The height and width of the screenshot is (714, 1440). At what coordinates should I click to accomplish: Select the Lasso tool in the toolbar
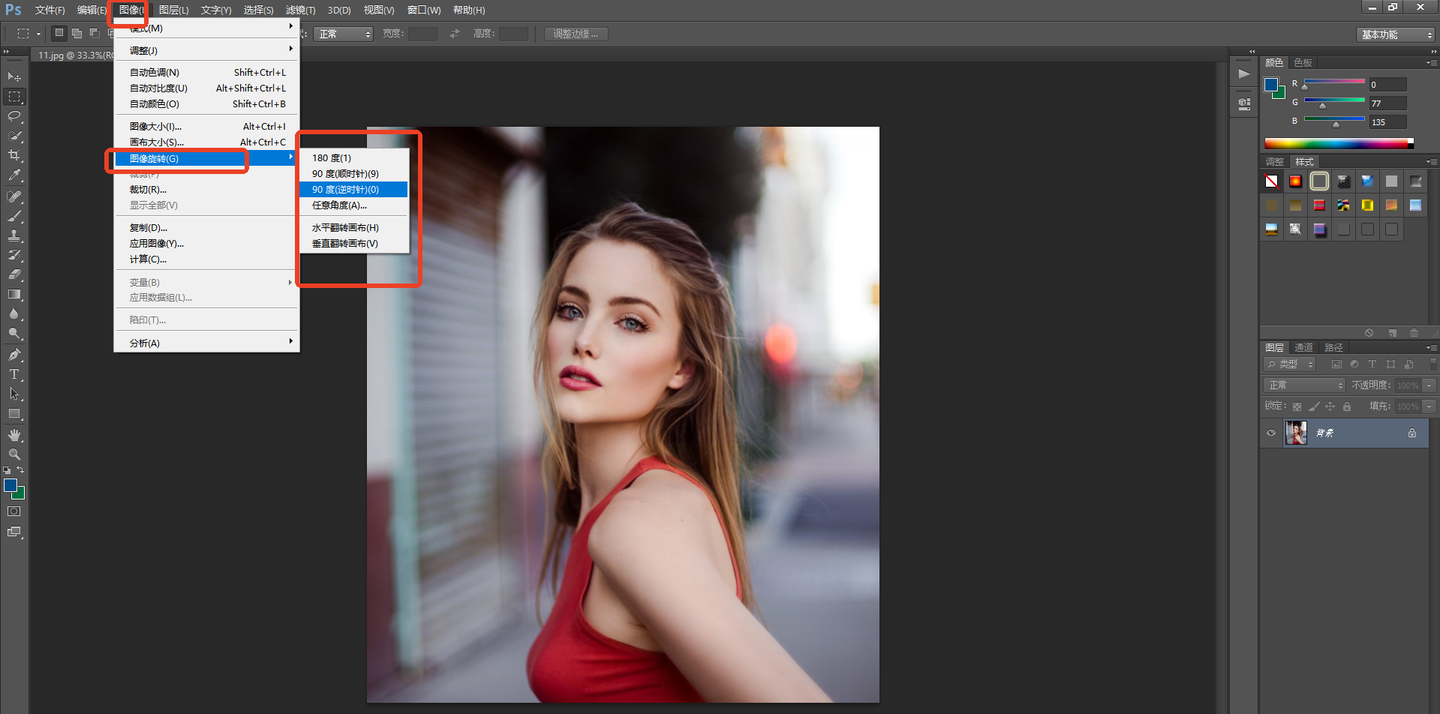pos(15,116)
